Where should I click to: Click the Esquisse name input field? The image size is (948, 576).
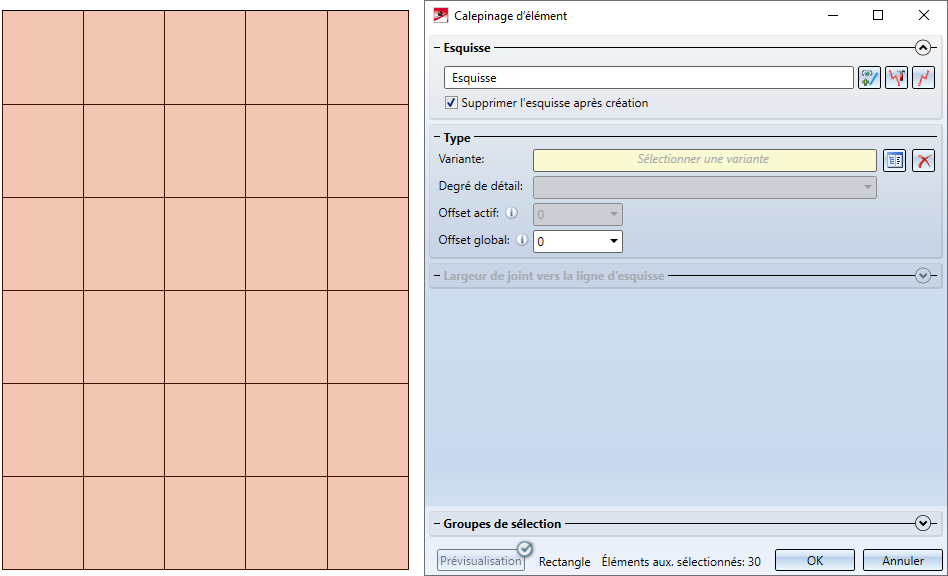point(648,78)
